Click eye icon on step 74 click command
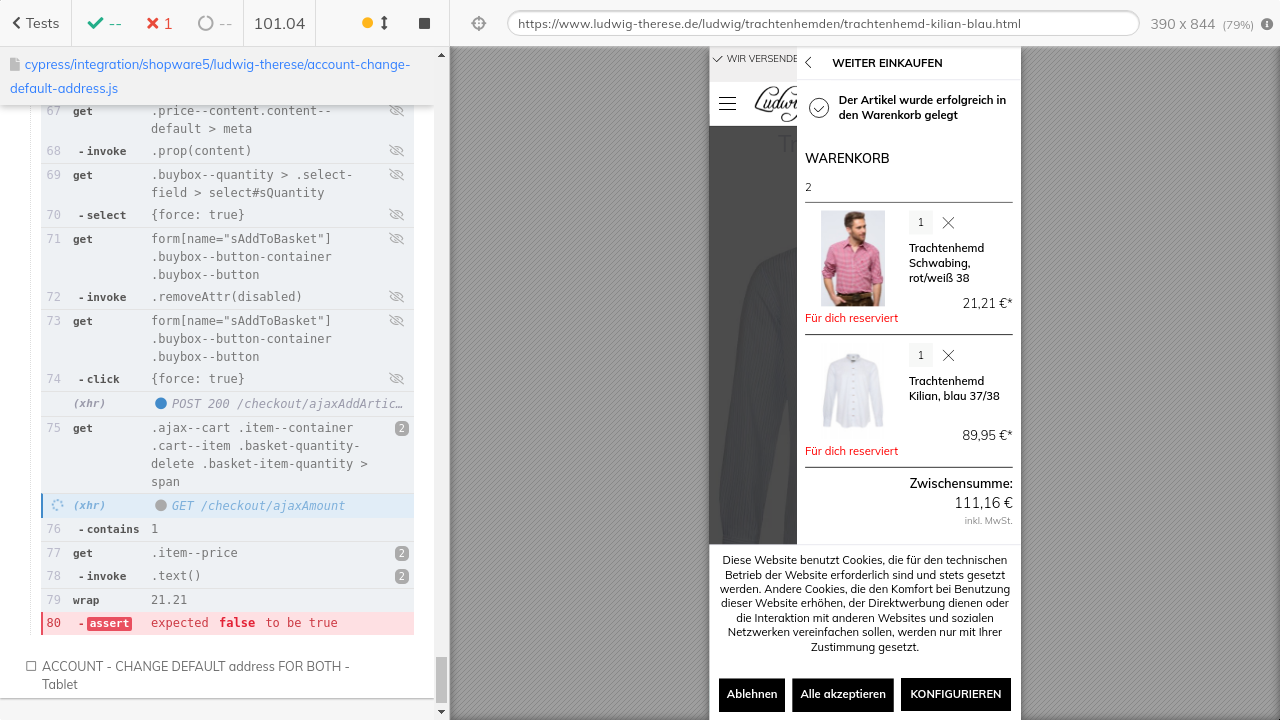Viewport: 1280px width, 720px height. pyautogui.click(x=396, y=379)
